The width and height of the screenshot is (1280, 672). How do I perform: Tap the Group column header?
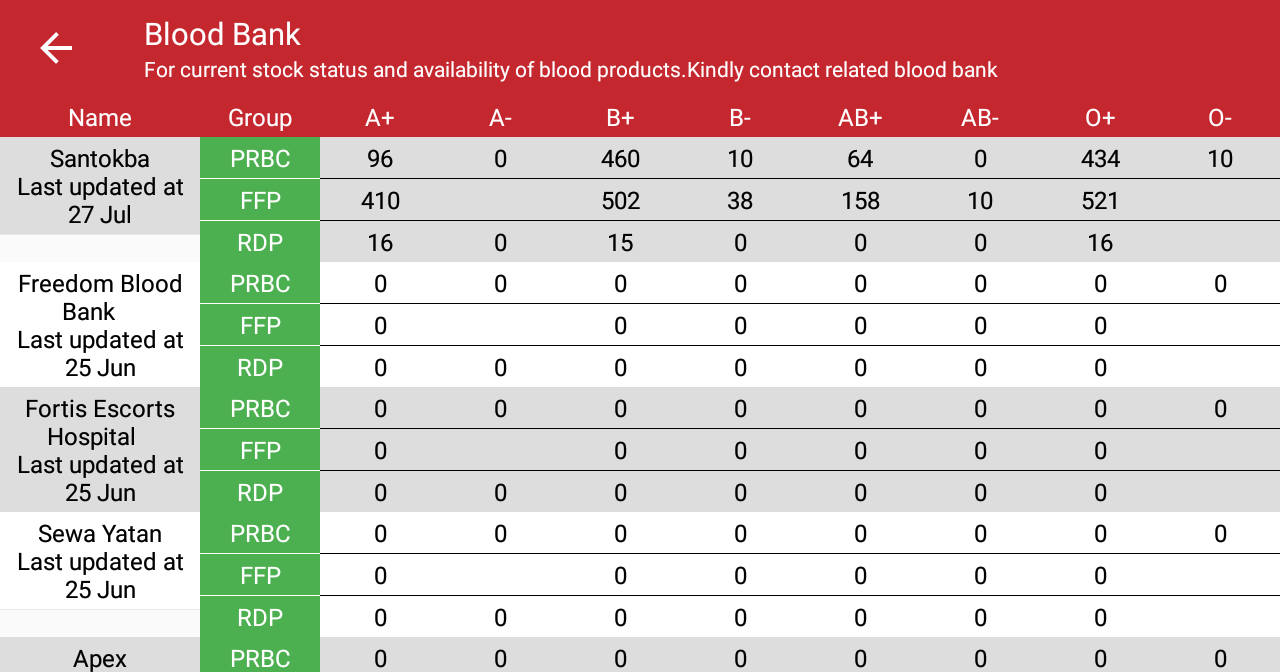pyautogui.click(x=260, y=118)
